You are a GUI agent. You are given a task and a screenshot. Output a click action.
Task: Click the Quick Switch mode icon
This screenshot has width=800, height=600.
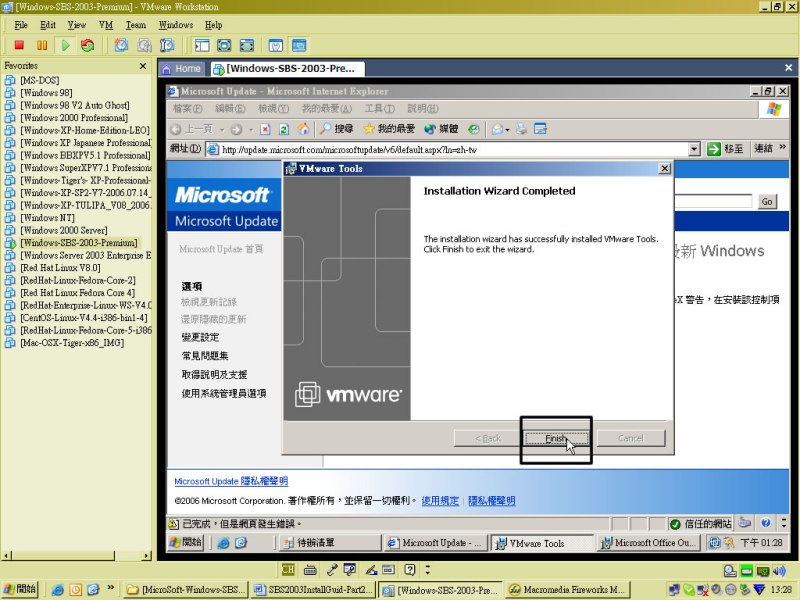click(246, 45)
